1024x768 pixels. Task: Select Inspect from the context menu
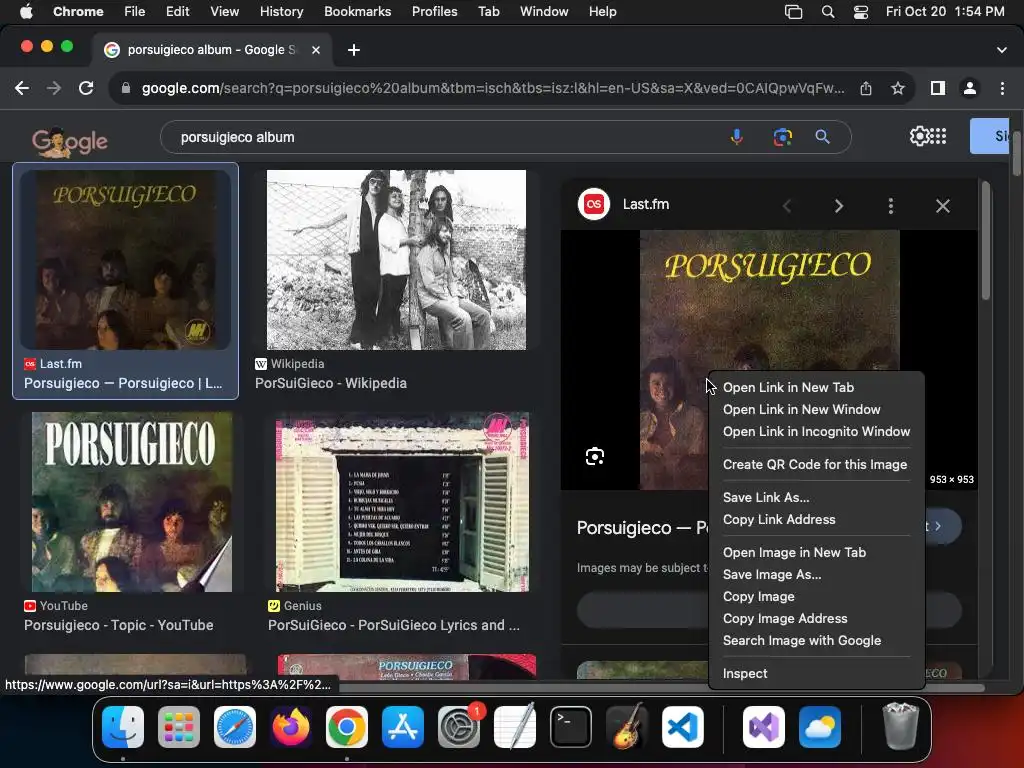pos(745,673)
